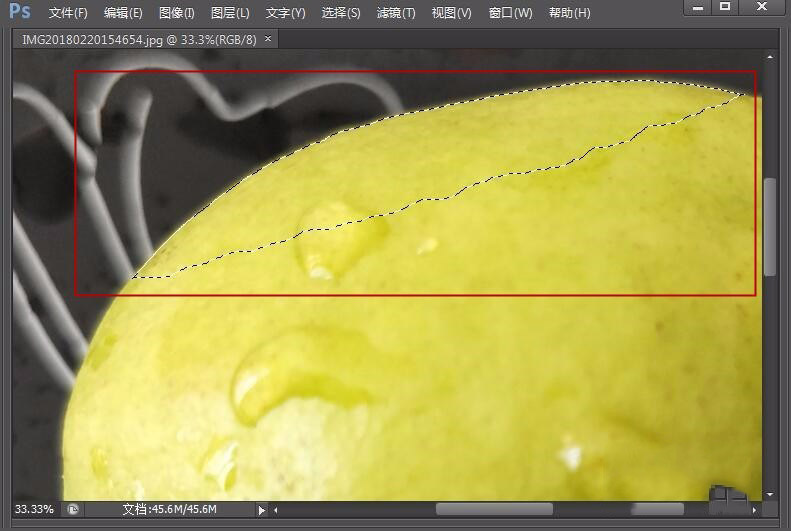Open the 文字(Y) menu
Viewport: 791px width, 531px height.
point(285,13)
